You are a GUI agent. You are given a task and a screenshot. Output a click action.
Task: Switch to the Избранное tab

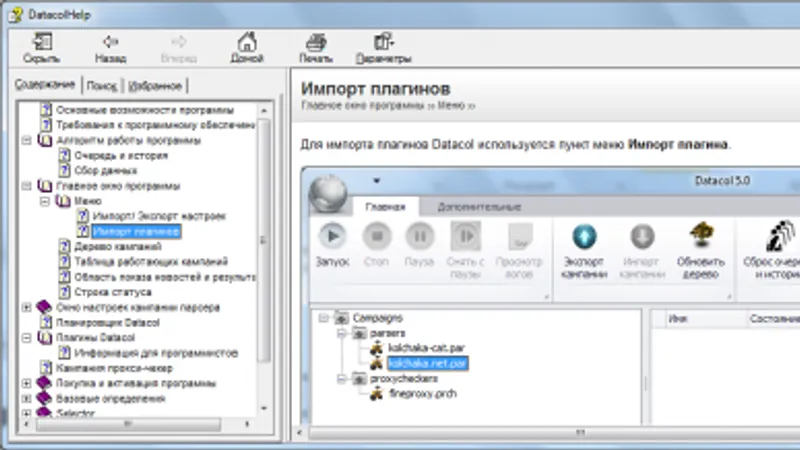click(x=155, y=86)
